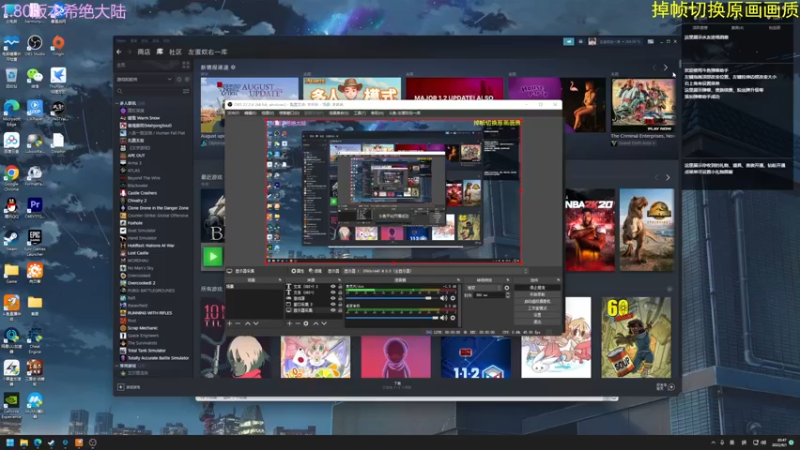Viewport: 800px width, 450px height.
Task: Open OBS Studio desktop shortcut
Action: [35, 45]
